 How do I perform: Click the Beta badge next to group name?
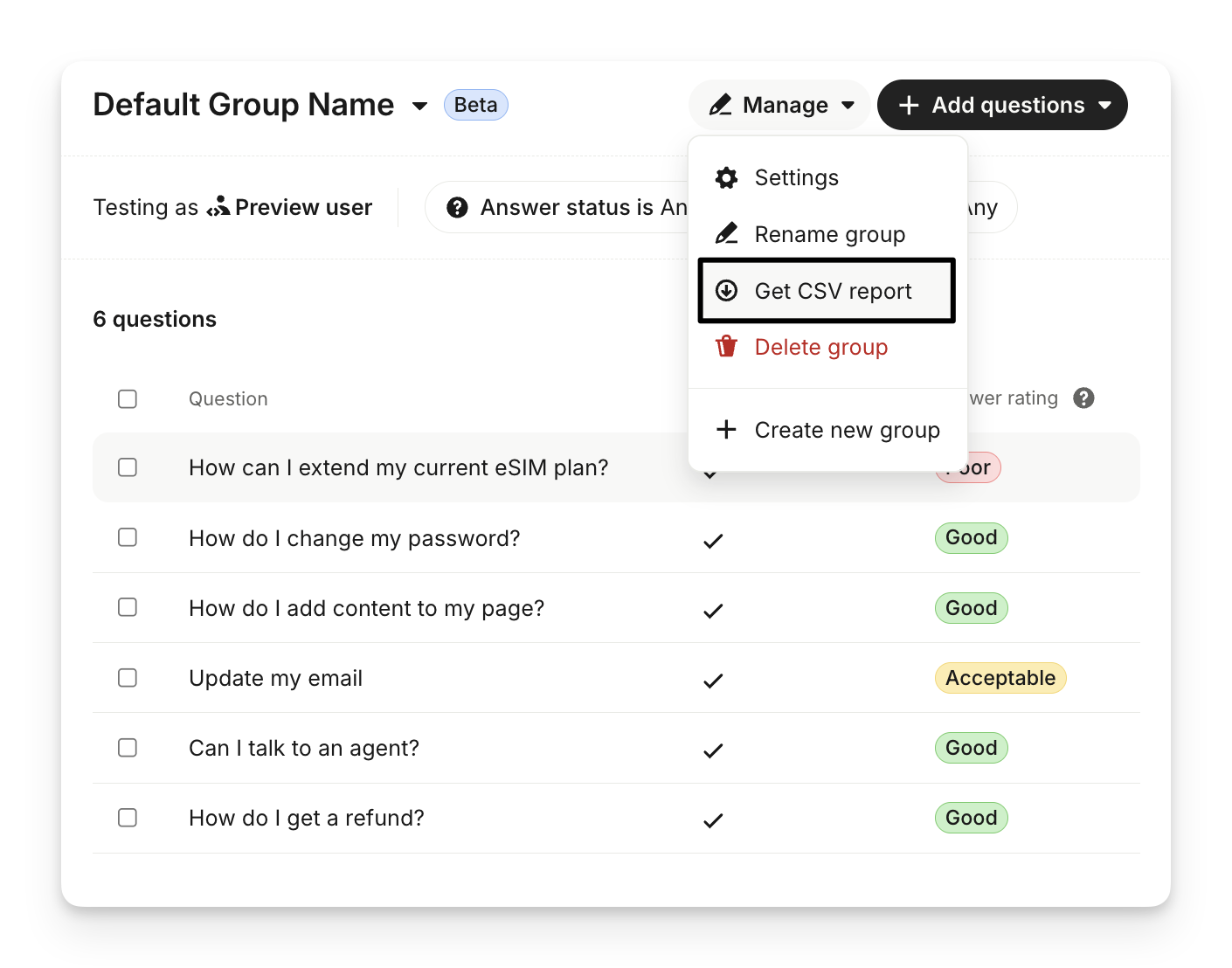click(x=475, y=105)
